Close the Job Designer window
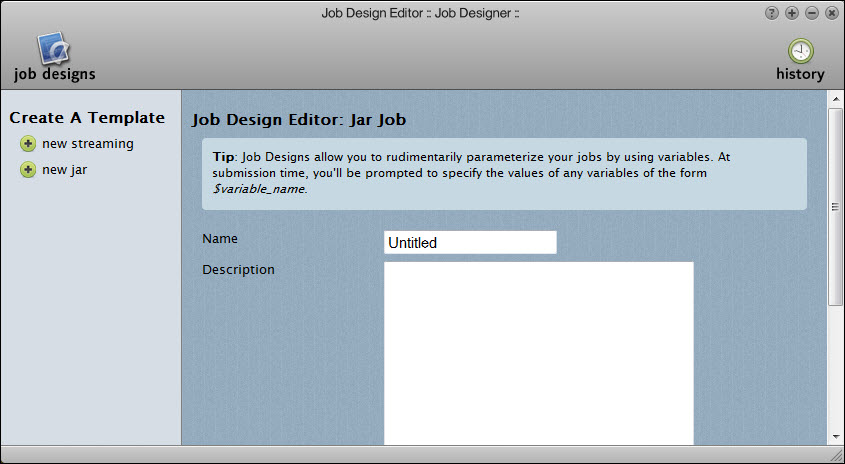Screen dimensions: 845x464 [x=831, y=13]
